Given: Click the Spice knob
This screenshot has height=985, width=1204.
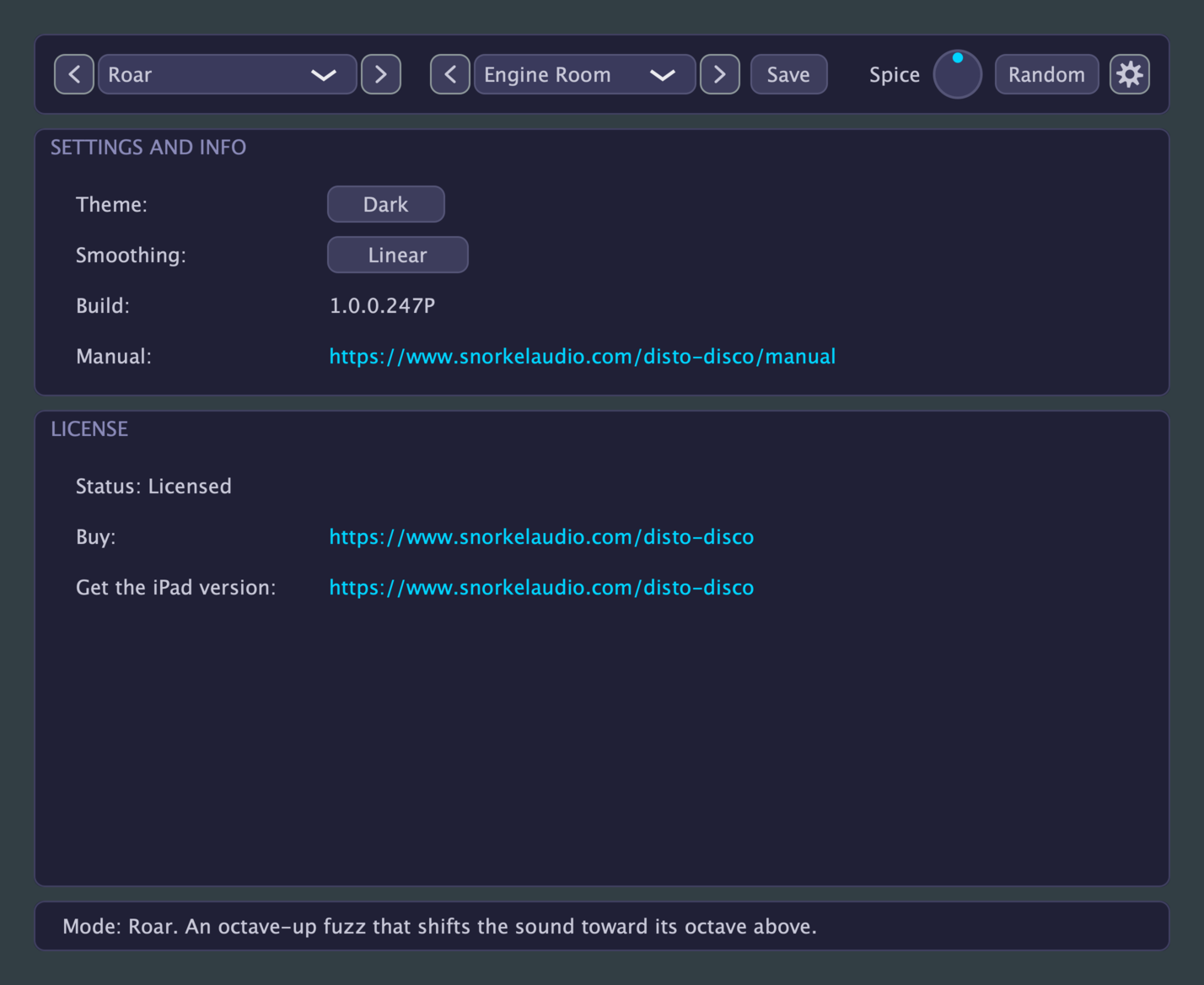Looking at the screenshot, I should click(x=958, y=74).
